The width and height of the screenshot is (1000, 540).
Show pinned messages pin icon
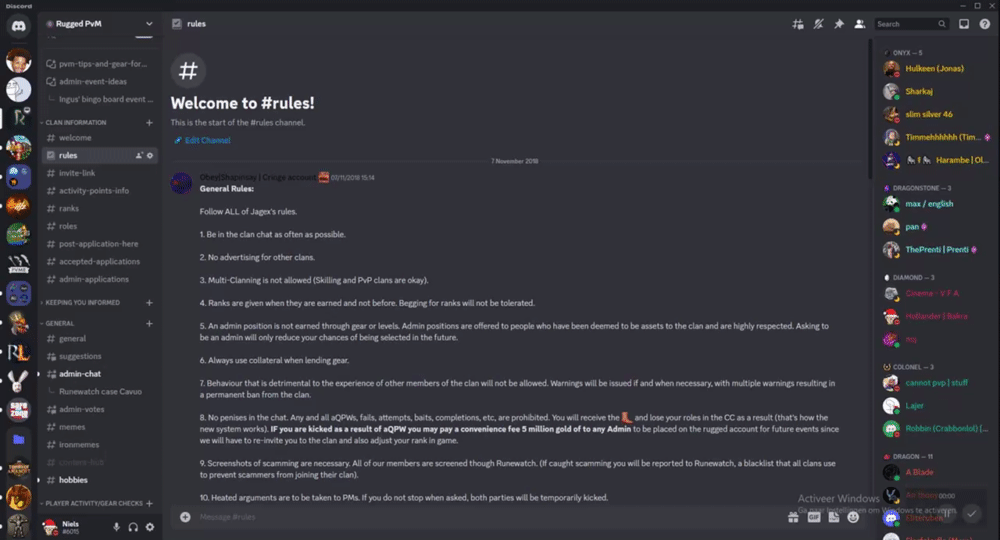click(x=839, y=24)
